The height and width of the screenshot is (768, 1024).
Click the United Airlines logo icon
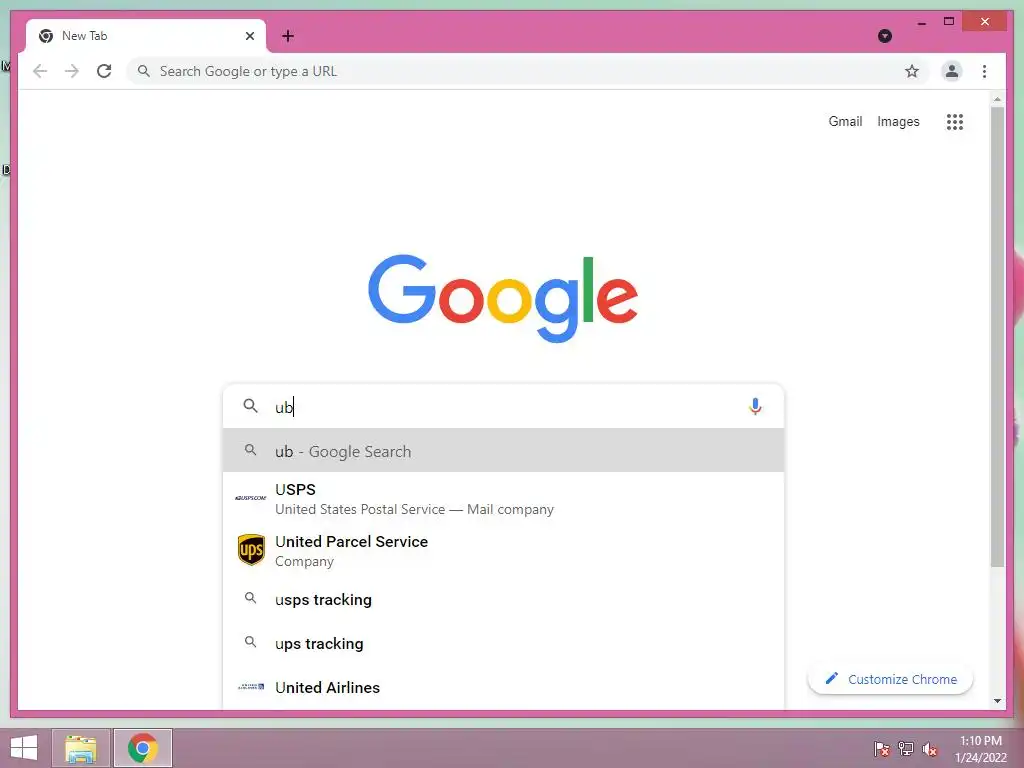pyautogui.click(x=251, y=687)
